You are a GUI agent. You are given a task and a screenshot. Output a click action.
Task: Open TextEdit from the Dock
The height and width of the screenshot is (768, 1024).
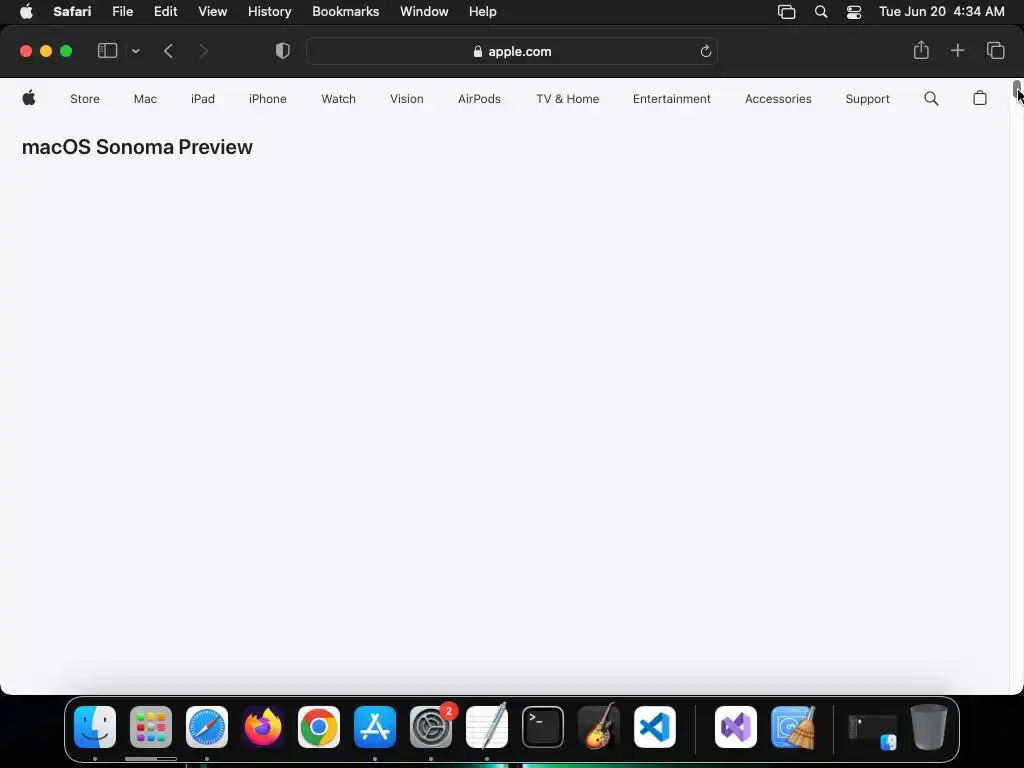(x=487, y=726)
